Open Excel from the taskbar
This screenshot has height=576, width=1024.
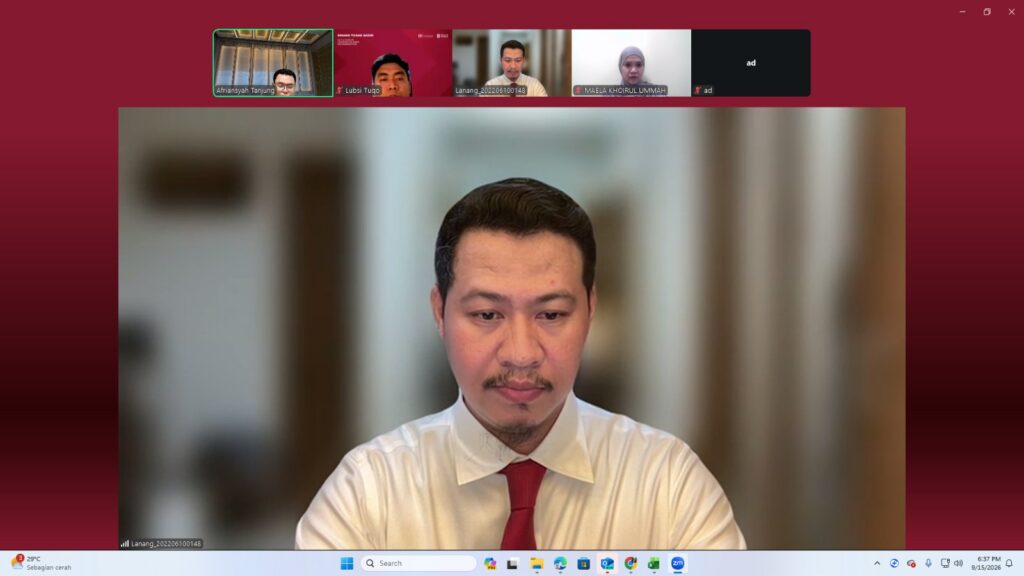654,563
